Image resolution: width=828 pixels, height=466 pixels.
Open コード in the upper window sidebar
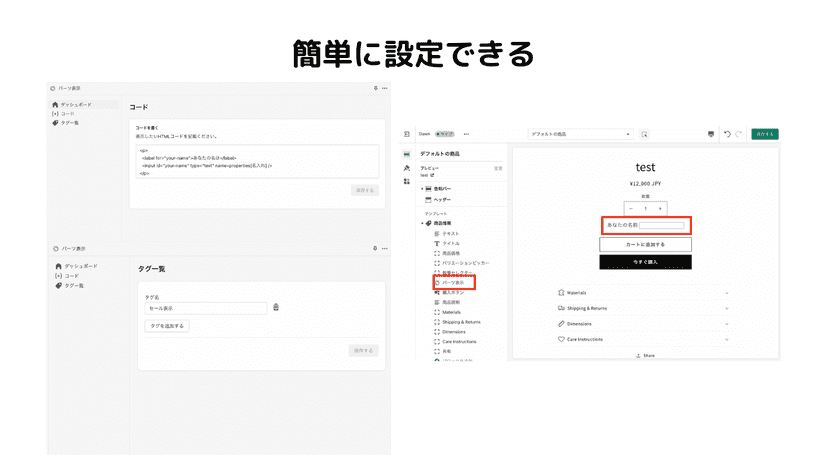63,114
